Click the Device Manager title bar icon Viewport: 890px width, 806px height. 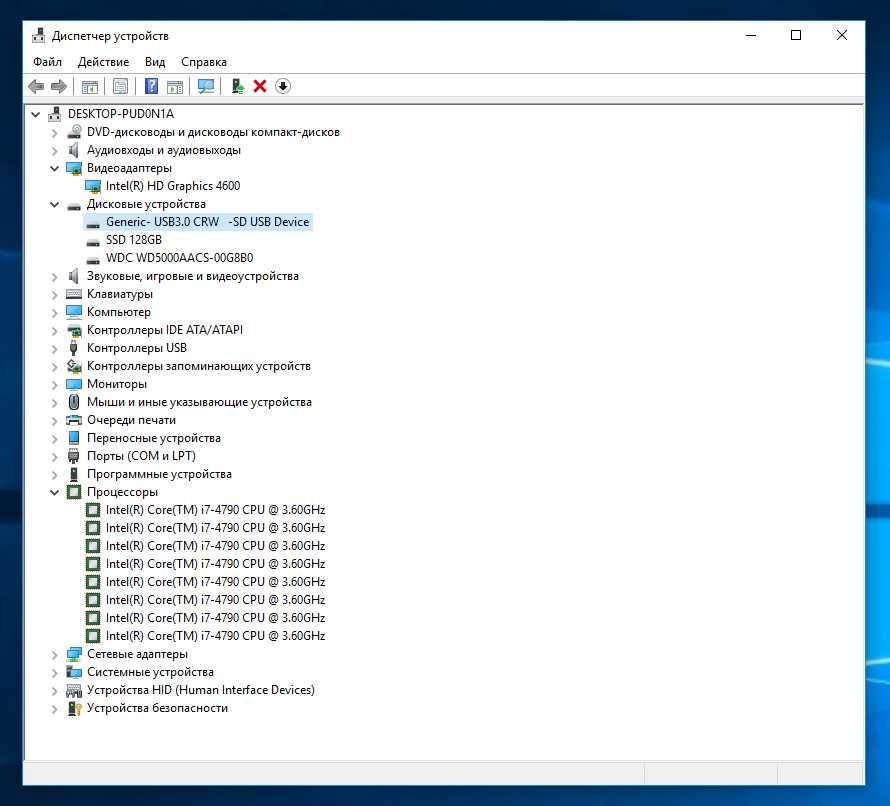(39, 35)
